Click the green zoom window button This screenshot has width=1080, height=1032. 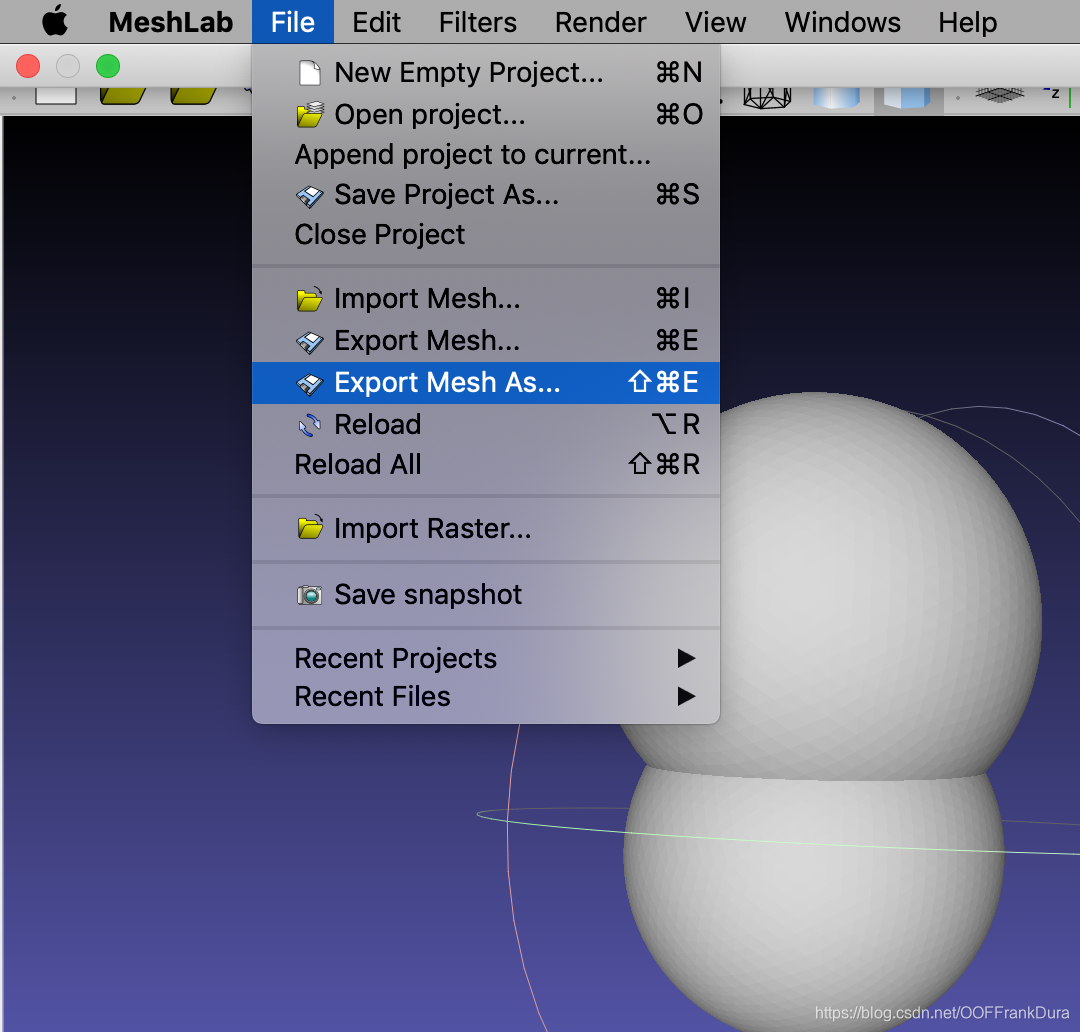[x=108, y=66]
